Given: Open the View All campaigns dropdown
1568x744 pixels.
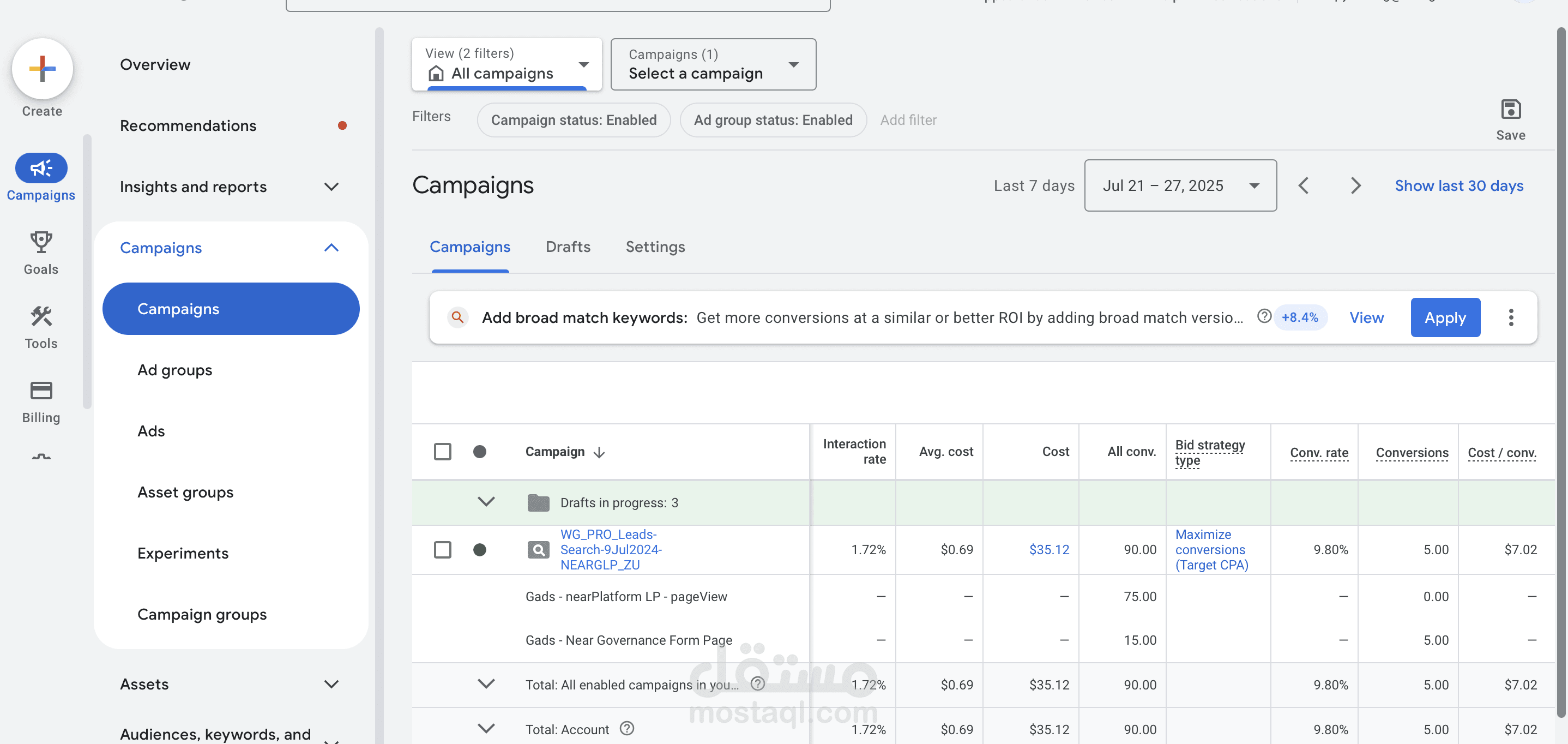Looking at the screenshot, I should point(506,64).
